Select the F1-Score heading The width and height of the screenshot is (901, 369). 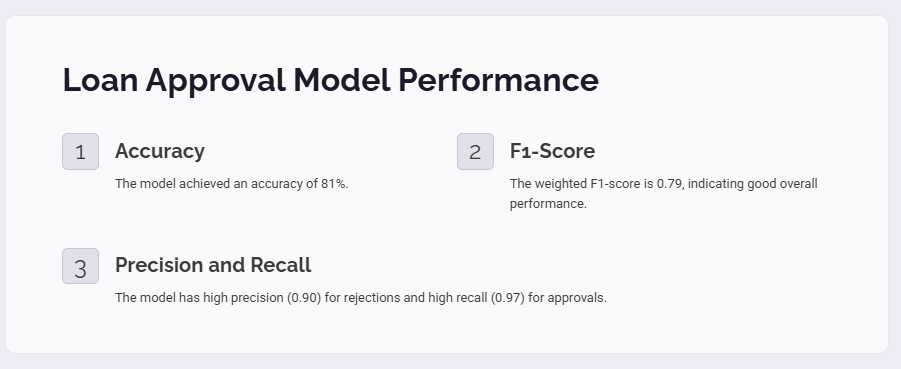click(x=552, y=151)
